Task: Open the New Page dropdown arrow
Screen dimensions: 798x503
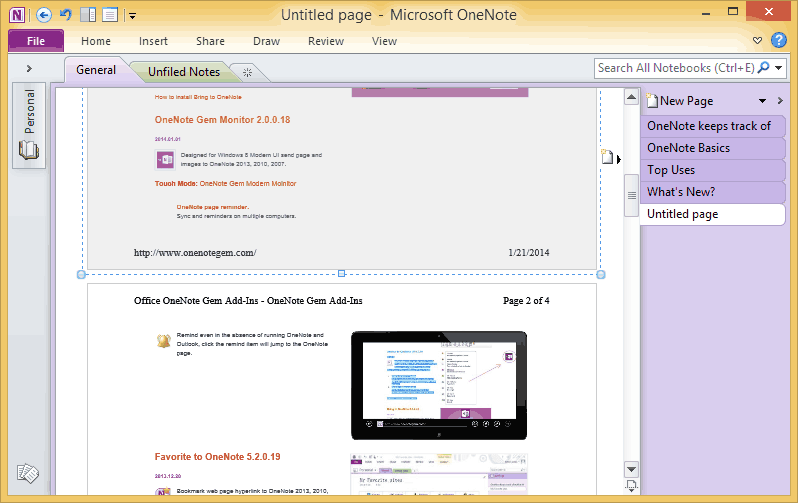Action: click(x=762, y=101)
